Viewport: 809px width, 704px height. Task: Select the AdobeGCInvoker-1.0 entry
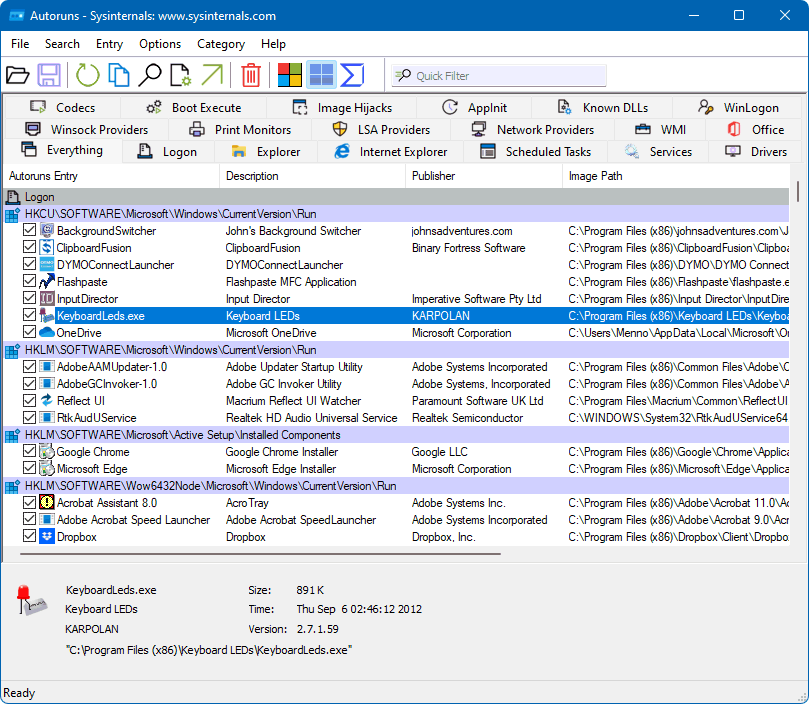click(x=107, y=383)
